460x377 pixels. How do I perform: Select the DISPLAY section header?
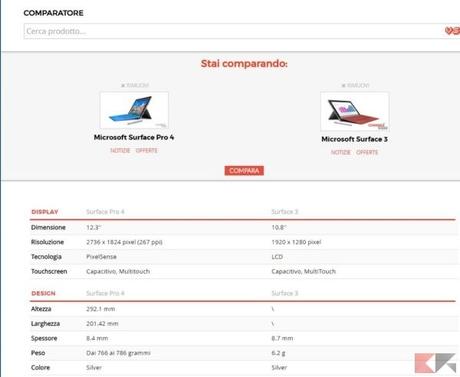pos(45,212)
